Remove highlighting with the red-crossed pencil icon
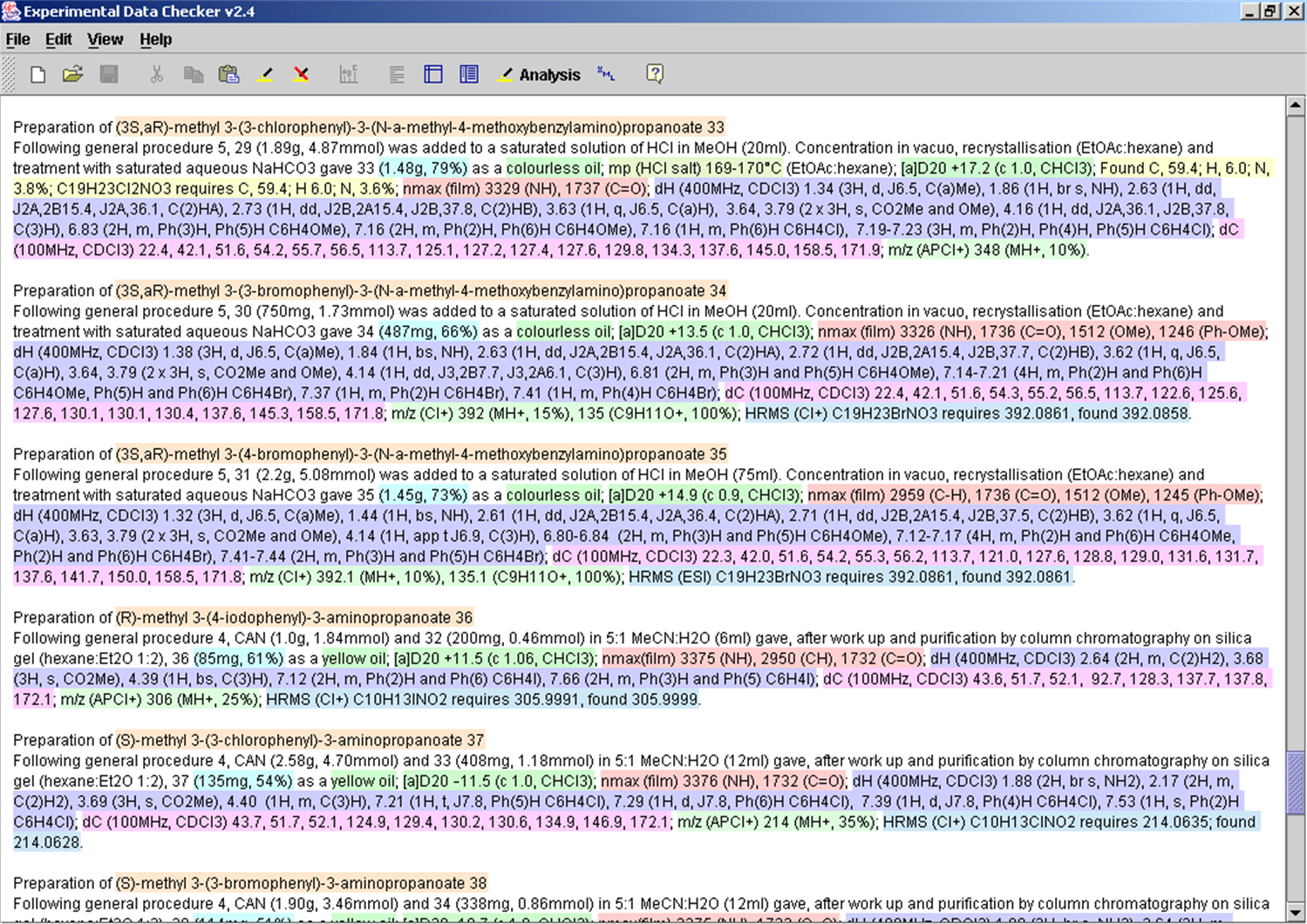 (302, 74)
